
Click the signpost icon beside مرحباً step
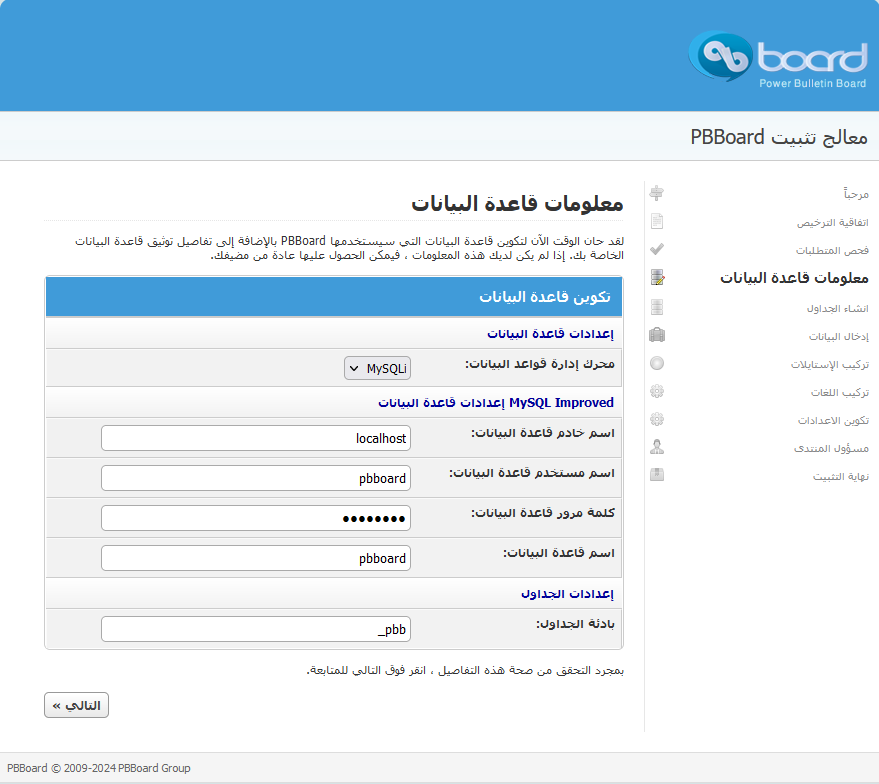[657, 193]
